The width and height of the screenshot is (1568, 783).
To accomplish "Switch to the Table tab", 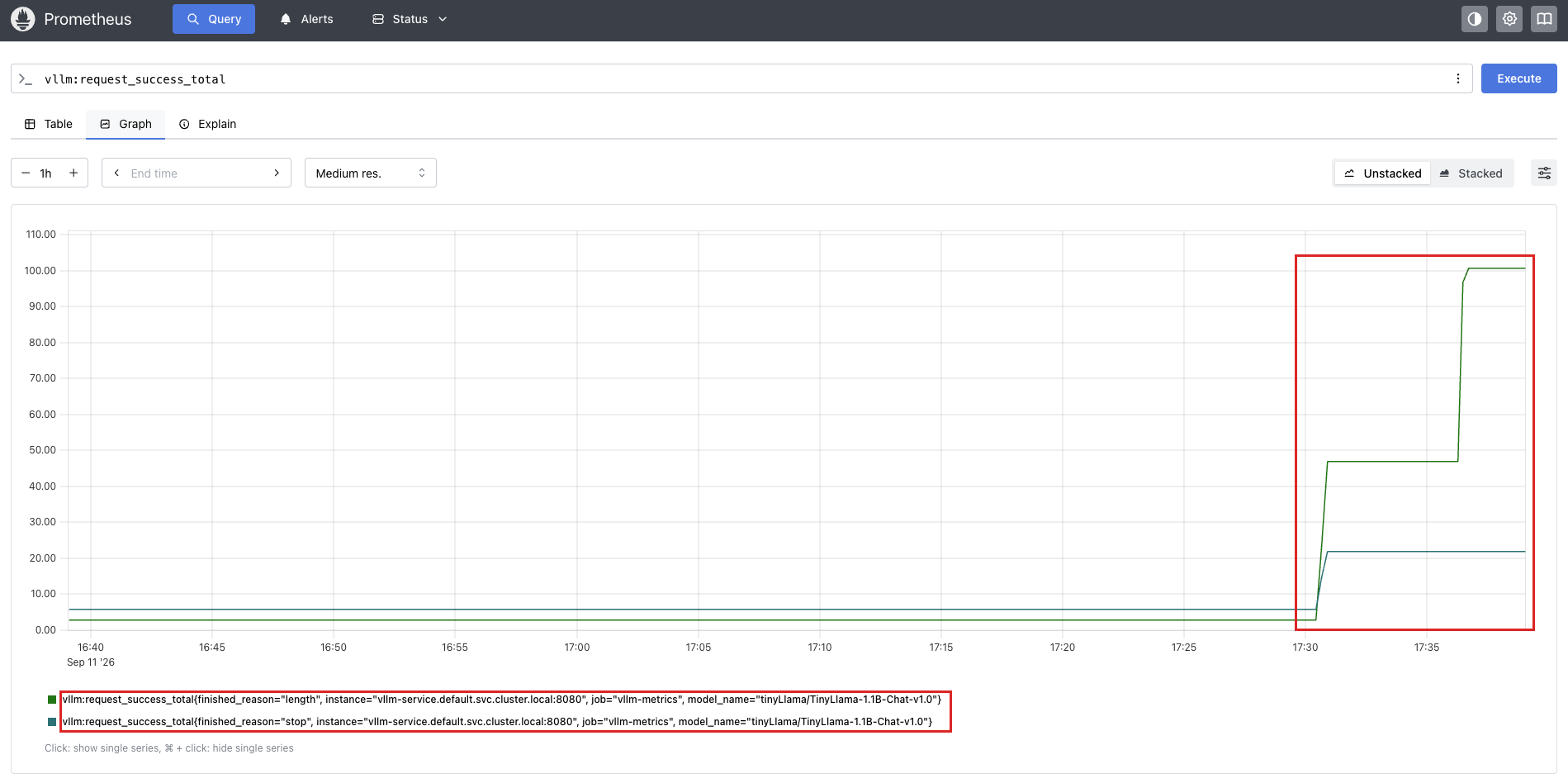I will click(49, 124).
